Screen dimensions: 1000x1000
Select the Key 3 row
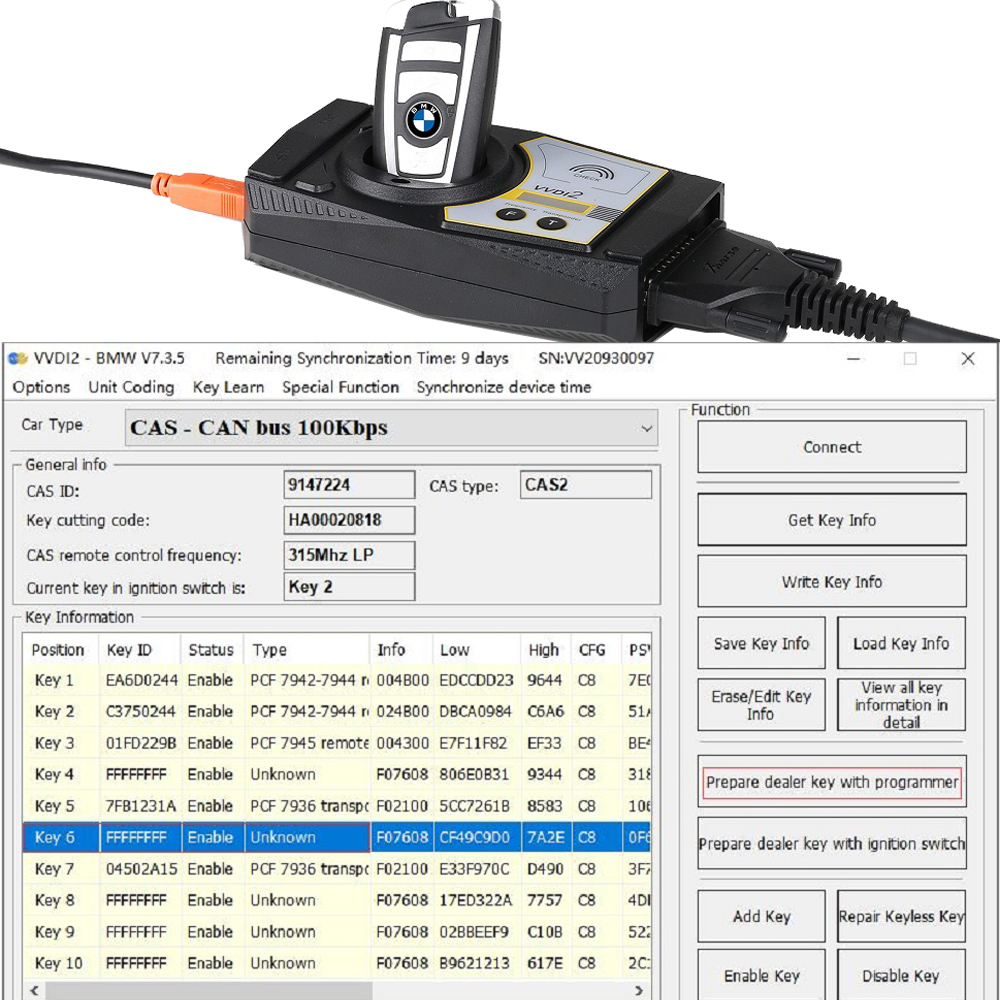pos(337,743)
